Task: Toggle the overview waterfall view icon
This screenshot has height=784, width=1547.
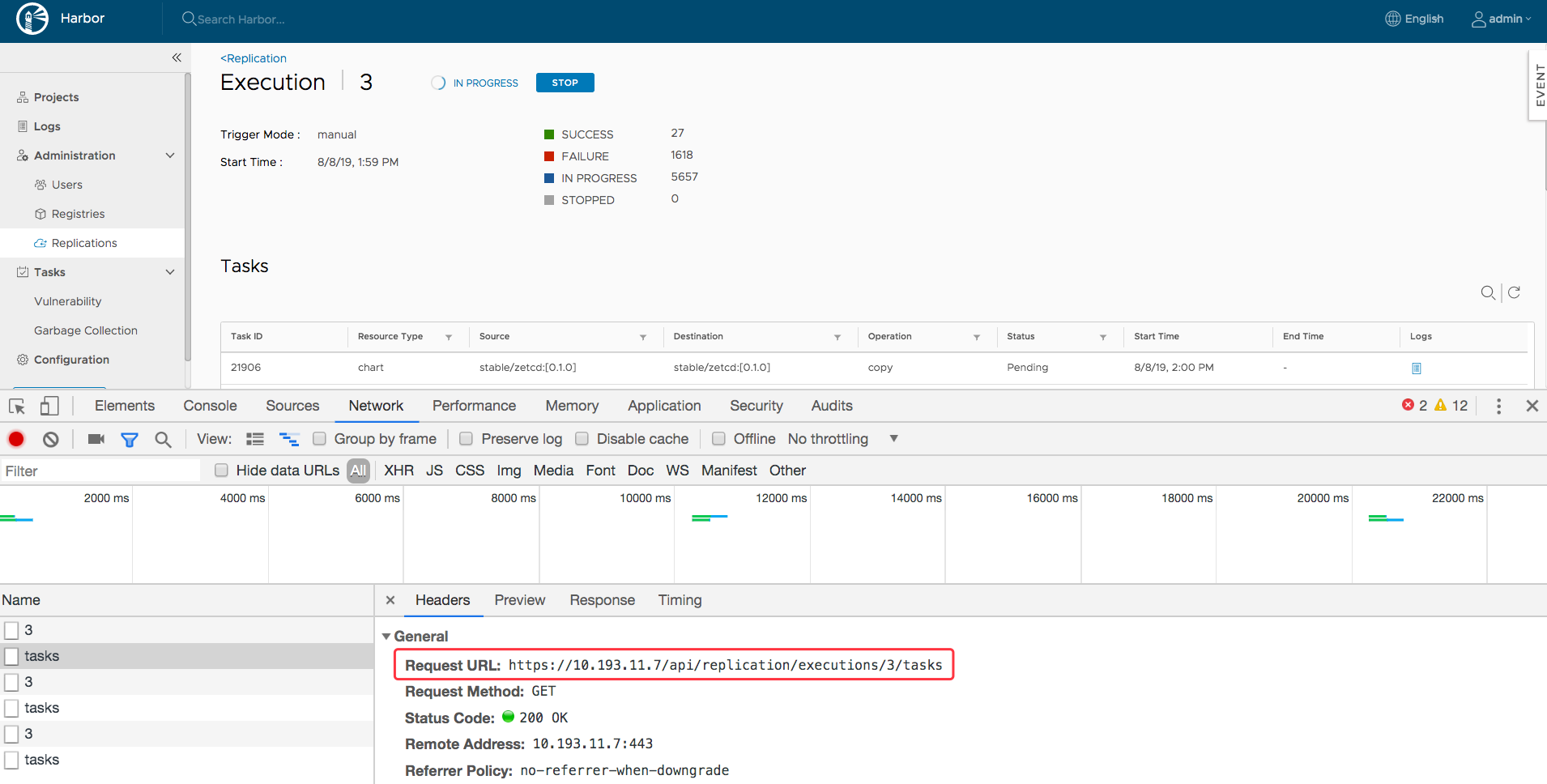Action: [289, 439]
